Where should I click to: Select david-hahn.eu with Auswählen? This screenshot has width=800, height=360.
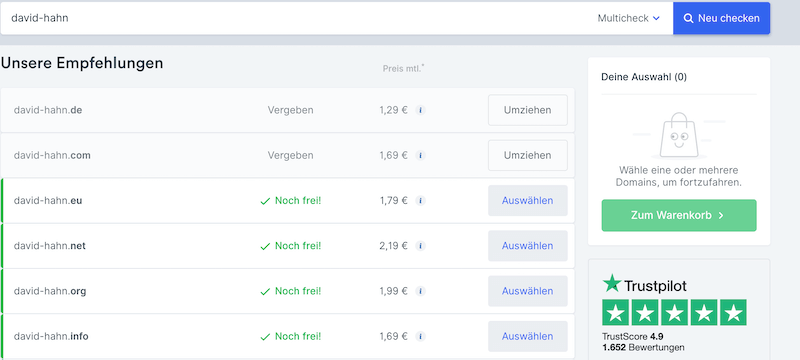tap(528, 201)
